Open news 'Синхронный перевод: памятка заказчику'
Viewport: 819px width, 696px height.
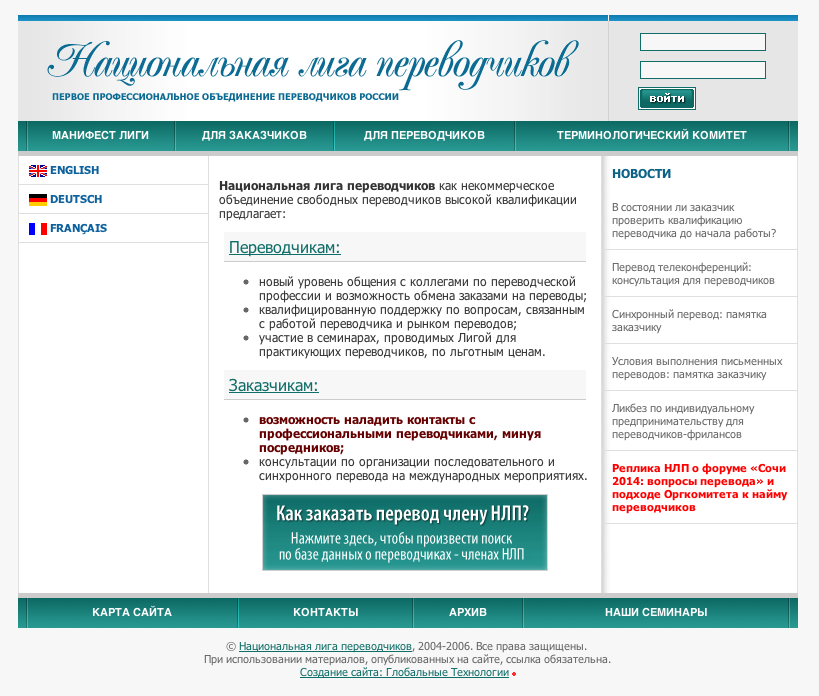[689, 321]
